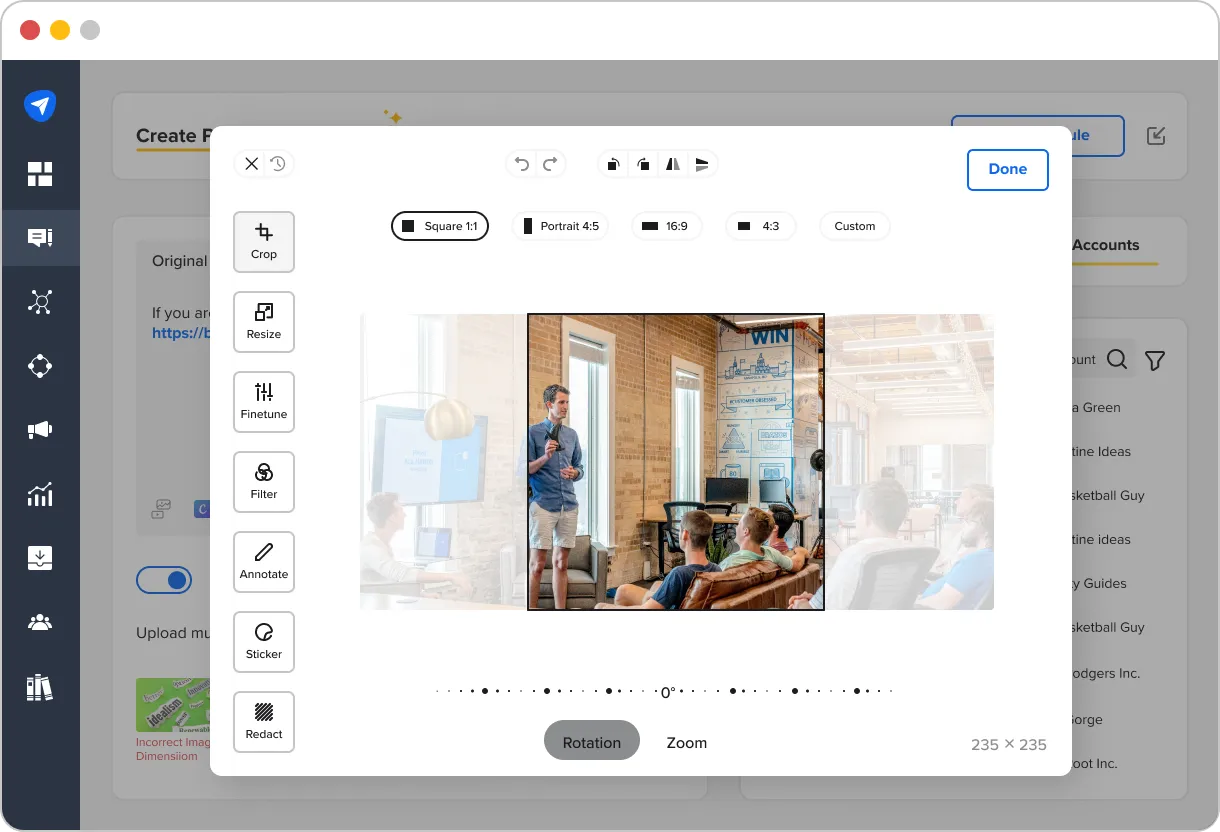This screenshot has width=1220, height=832.
Task: Open the Resize tool
Action: 263,321
